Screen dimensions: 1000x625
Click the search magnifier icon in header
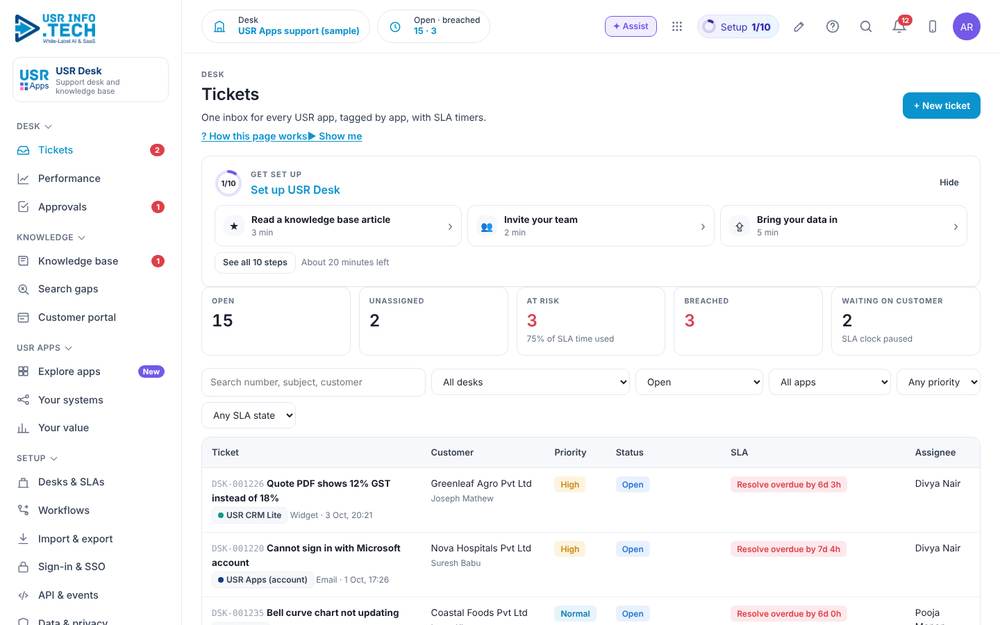tap(865, 26)
